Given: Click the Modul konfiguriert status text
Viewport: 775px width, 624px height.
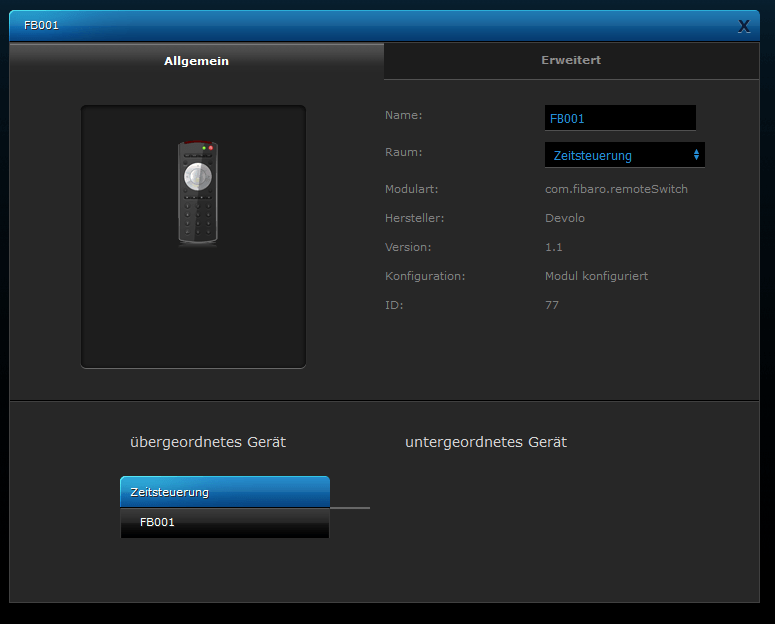Looking at the screenshot, I should click(x=596, y=276).
